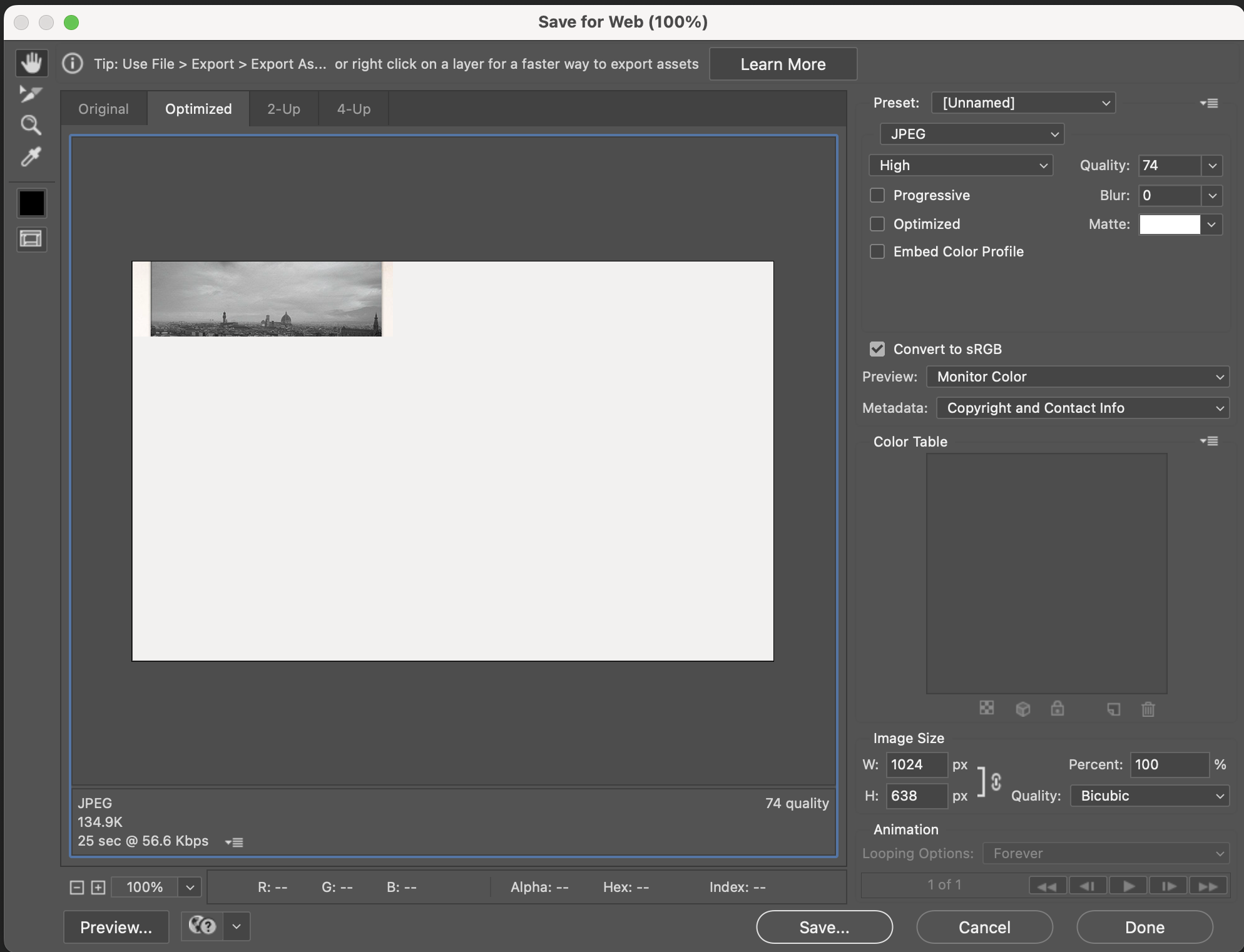Enable the Optimized checkbox
The width and height of the screenshot is (1244, 952).
click(x=877, y=224)
